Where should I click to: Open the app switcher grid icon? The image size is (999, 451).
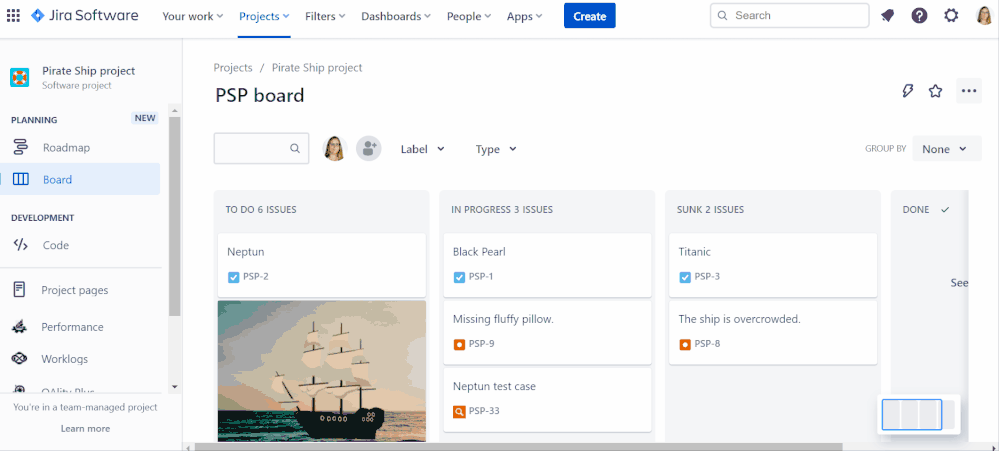13,16
